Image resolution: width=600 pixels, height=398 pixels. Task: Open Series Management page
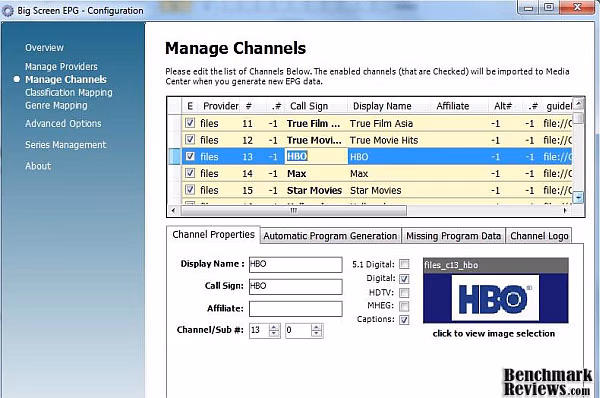point(66,145)
